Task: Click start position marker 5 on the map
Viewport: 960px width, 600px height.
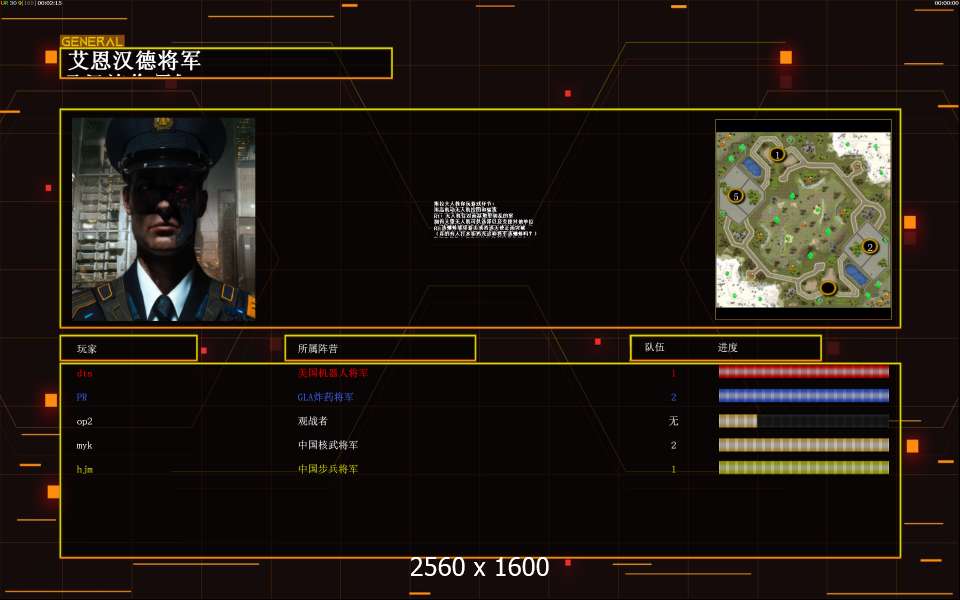Action: [x=736, y=196]
